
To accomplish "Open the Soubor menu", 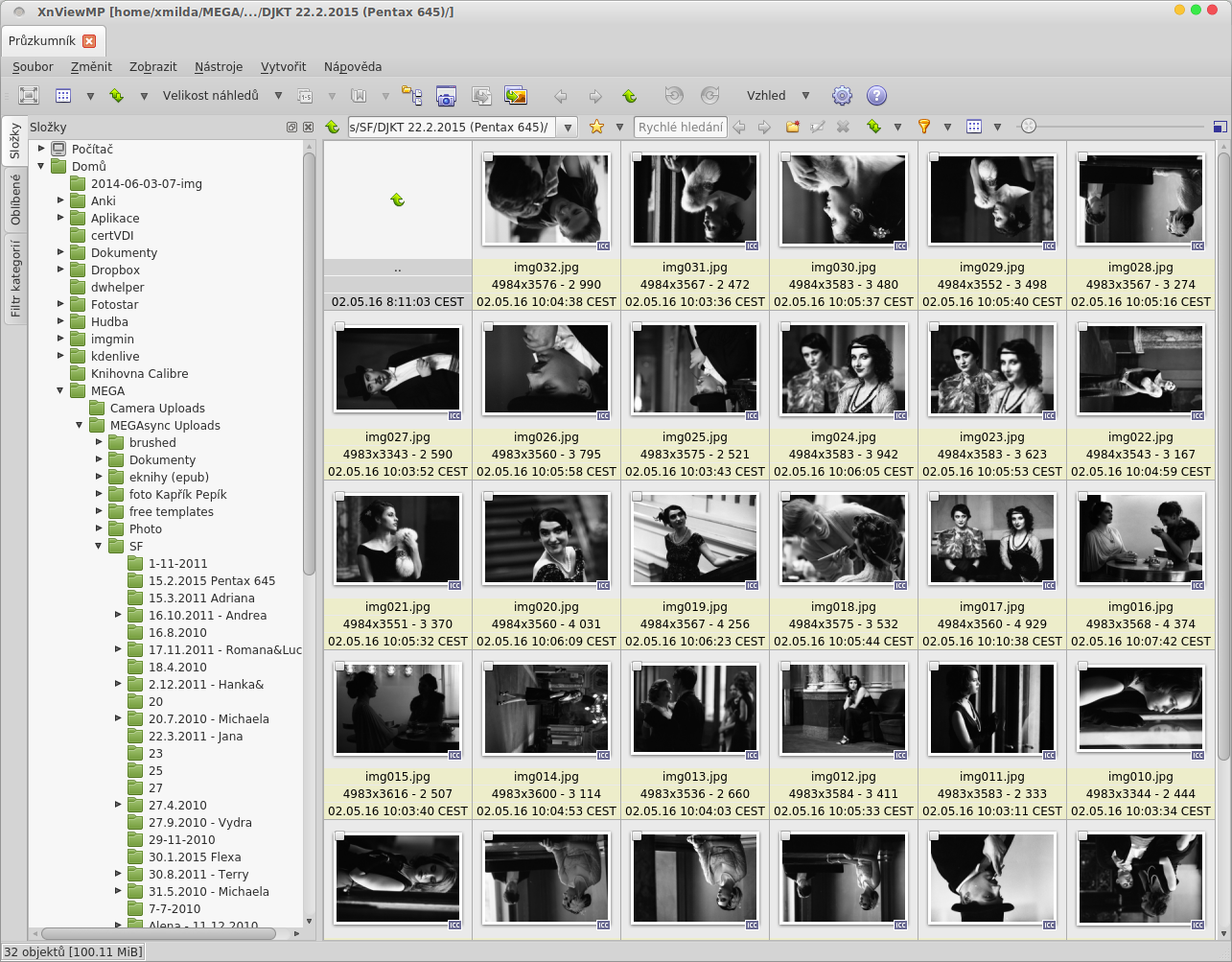I will 33,67.
